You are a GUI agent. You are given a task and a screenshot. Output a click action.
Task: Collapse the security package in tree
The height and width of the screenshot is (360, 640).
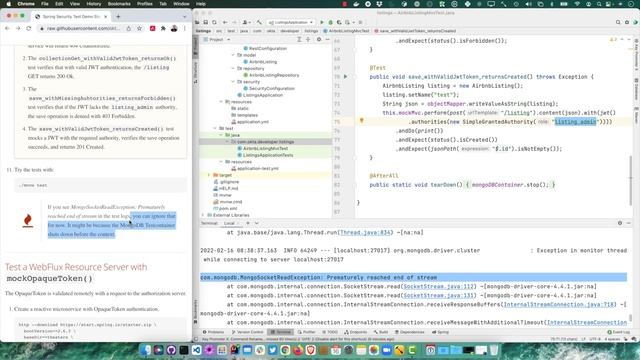233,82
